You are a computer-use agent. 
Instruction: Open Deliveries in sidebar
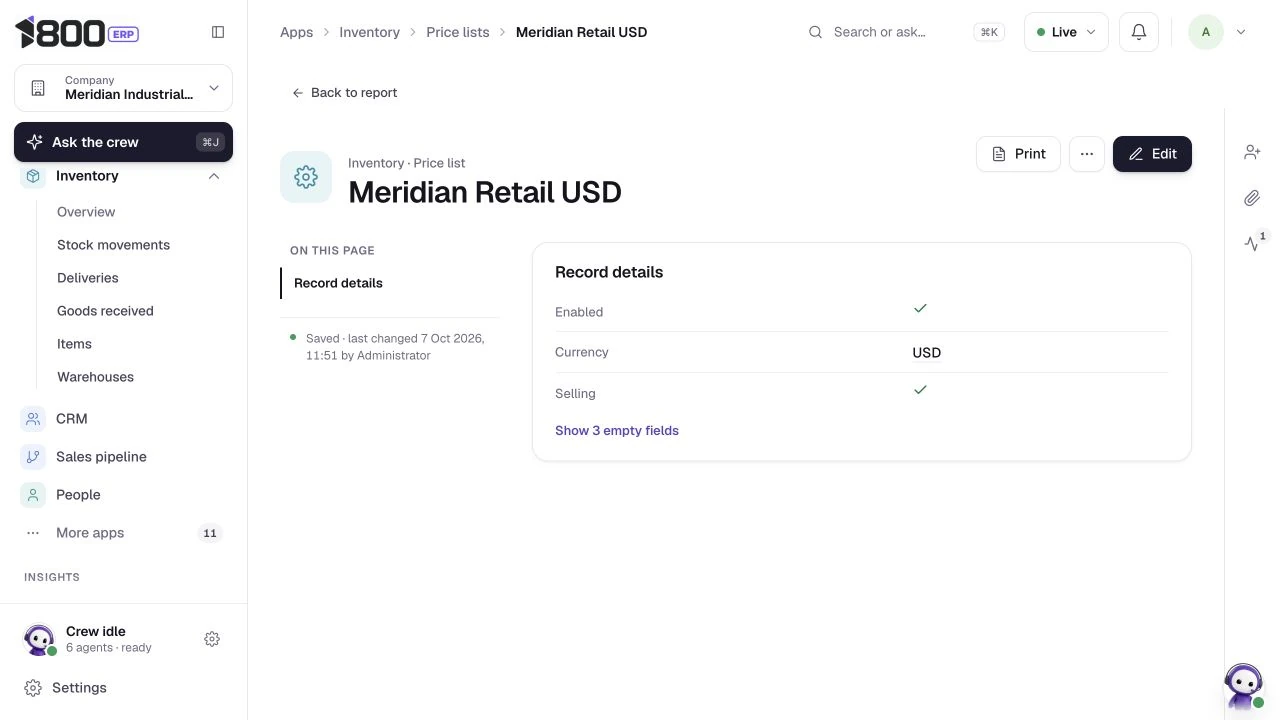click(x=88, y=278)
